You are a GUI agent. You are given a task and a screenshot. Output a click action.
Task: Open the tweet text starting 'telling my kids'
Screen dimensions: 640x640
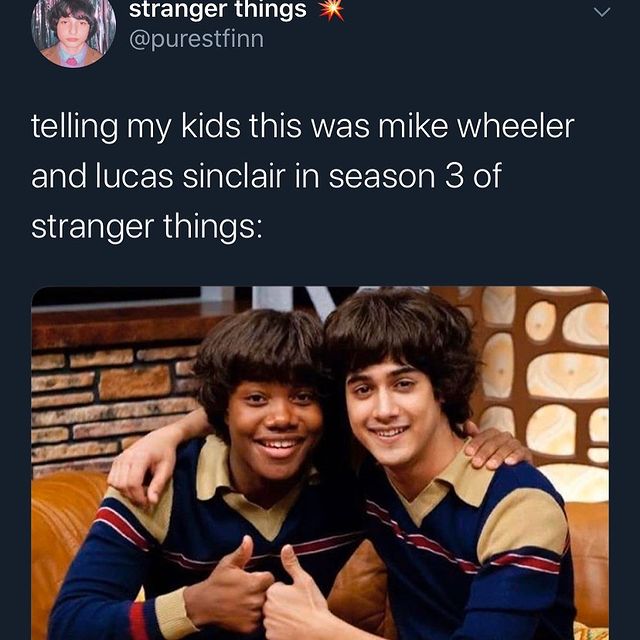302,176
